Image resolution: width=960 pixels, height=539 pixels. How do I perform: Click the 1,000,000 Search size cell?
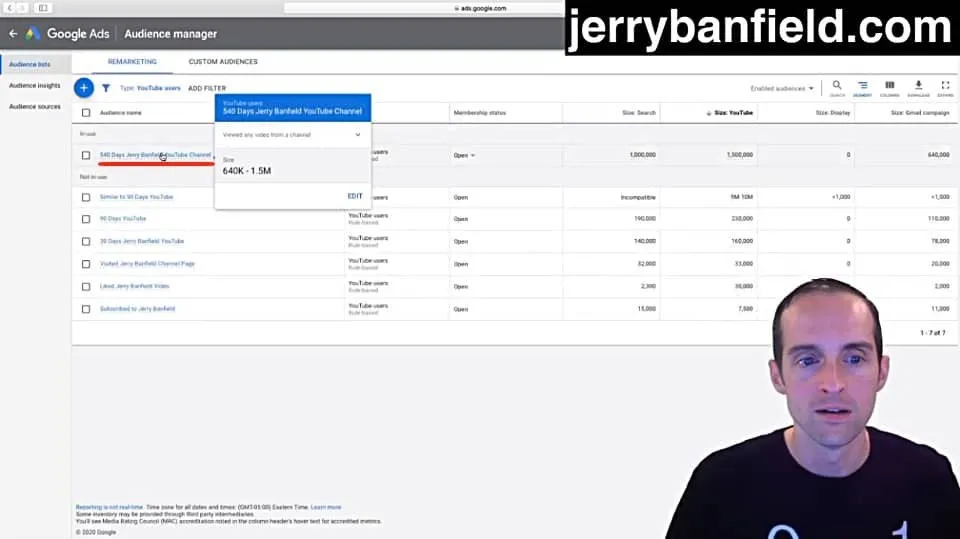point(642,155)
